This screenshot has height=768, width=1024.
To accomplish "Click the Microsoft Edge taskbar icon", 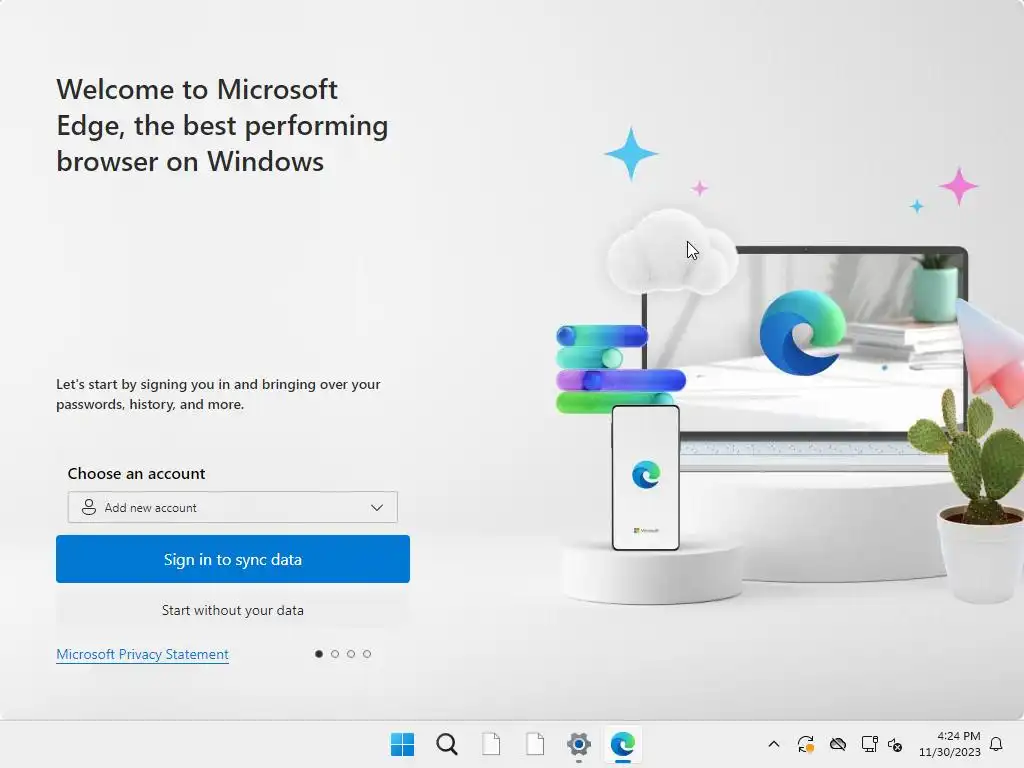I will coord(623,744).
